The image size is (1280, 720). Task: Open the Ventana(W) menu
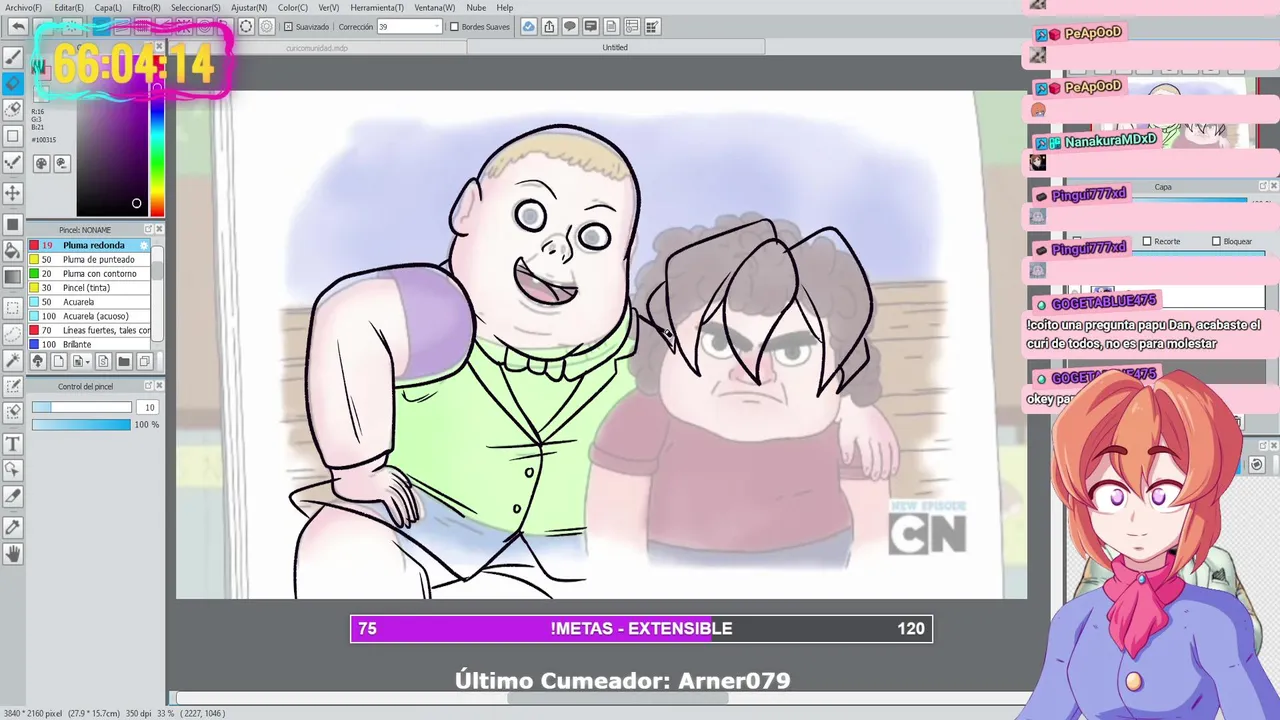click(x=434, y=7)
